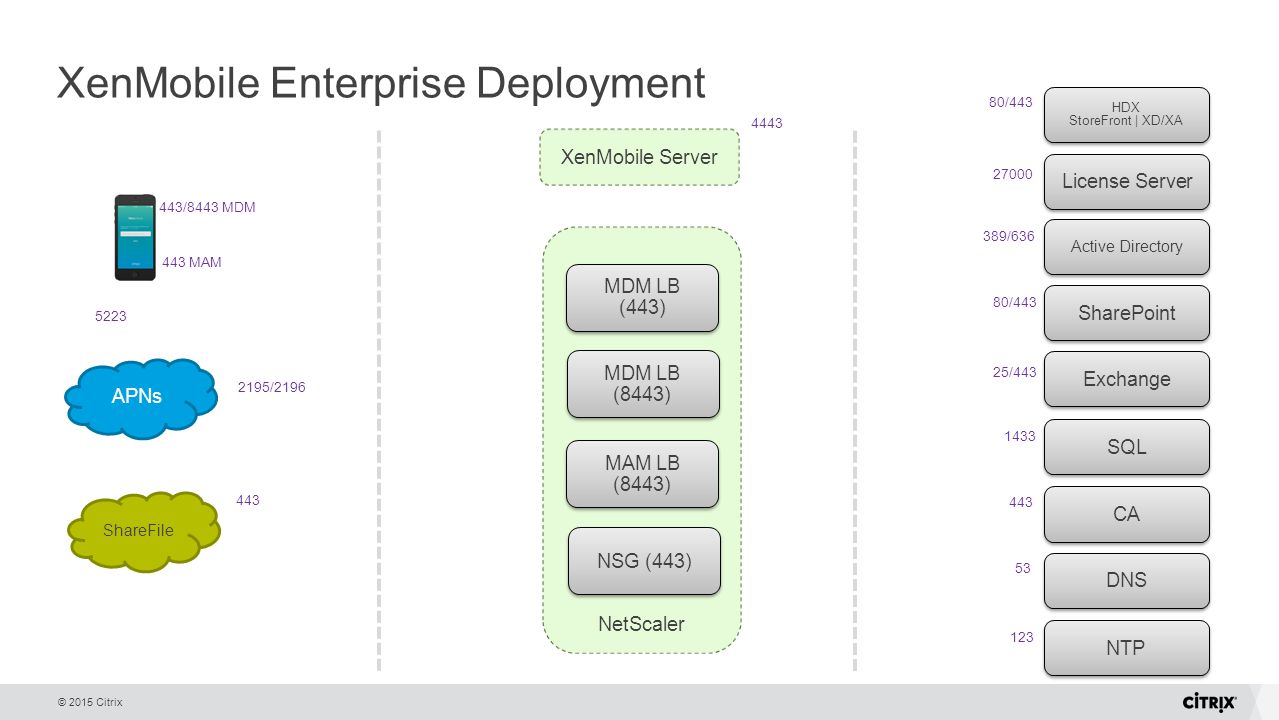Click the 53 port label

tap(1023, 568)
